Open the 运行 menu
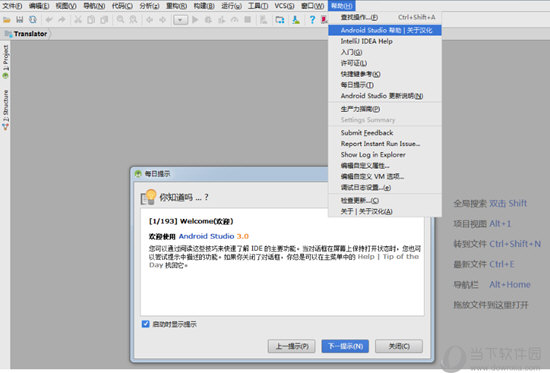550x373 pixels. point(231,6)
